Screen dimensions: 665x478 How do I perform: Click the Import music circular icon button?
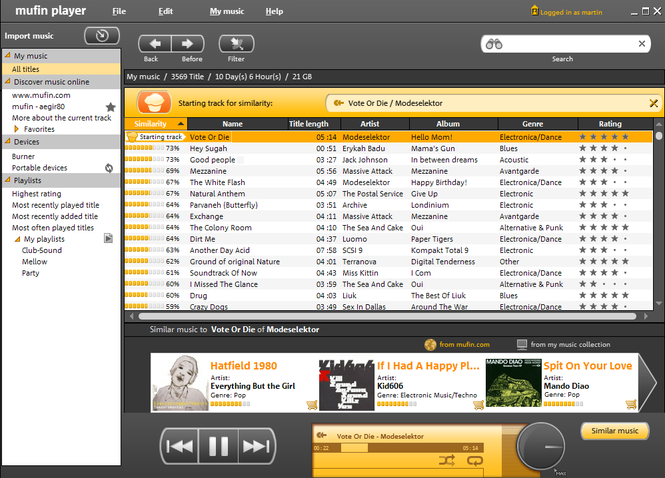[x=102, y=36]
